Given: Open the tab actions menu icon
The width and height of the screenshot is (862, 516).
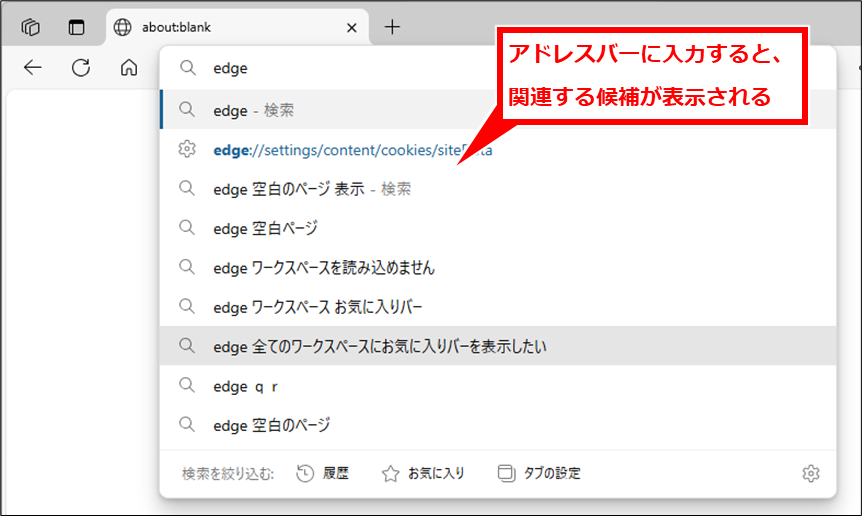Looking at the screenshot, I should click(76, 27).
